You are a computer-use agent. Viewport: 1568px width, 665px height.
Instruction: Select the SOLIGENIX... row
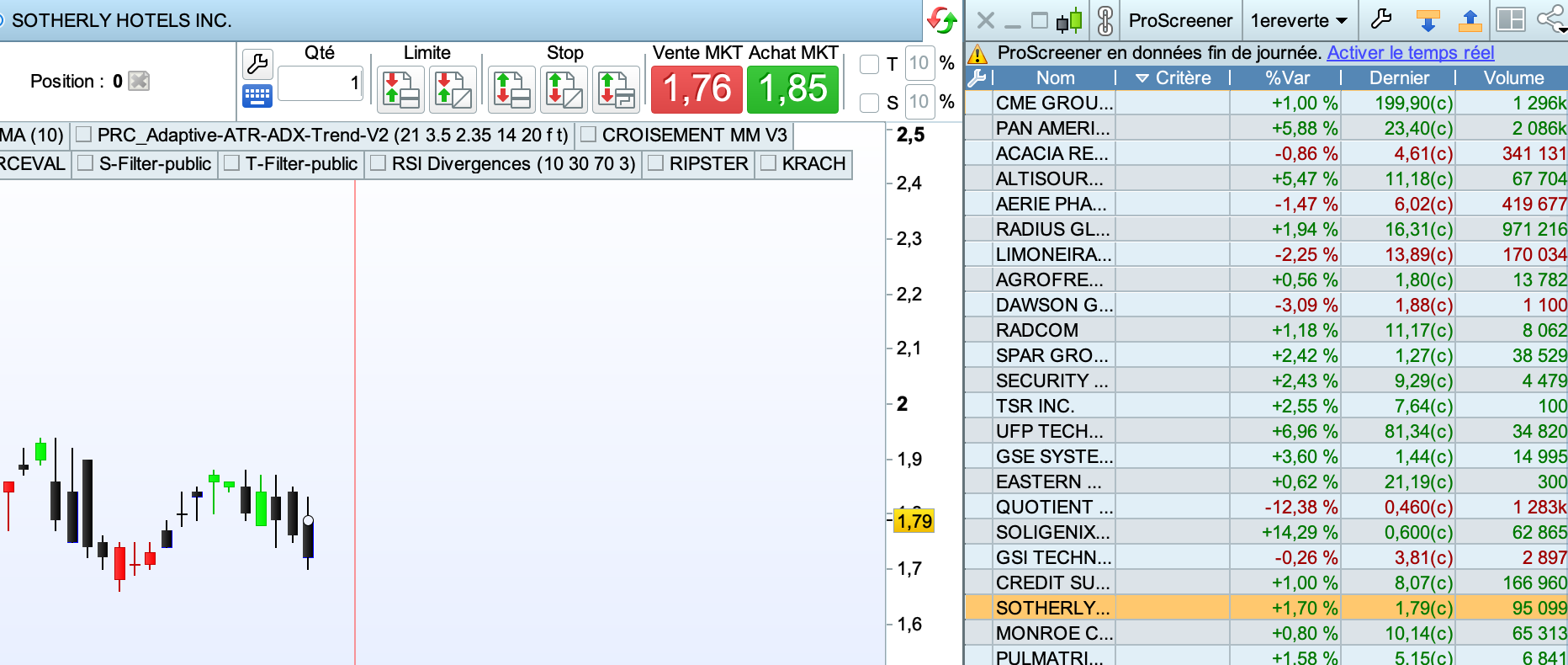tap(1266, 532)
